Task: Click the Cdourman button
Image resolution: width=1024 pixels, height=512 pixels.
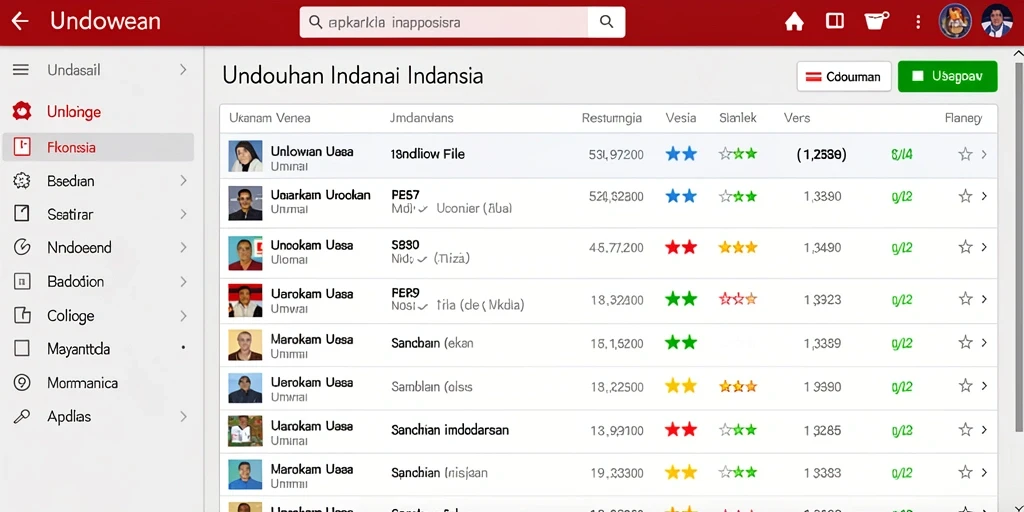Action: pos(844,76)
